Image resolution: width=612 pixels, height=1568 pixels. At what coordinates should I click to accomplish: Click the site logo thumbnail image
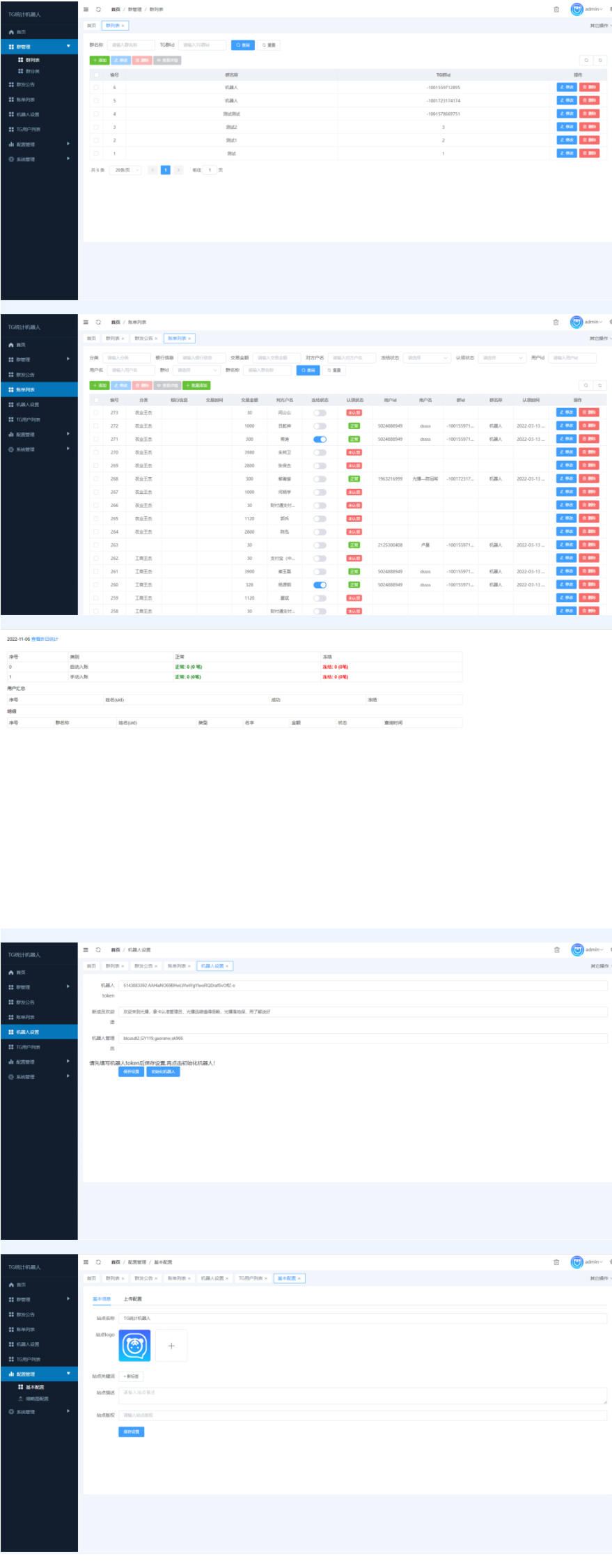click(x=135, y=1346)
